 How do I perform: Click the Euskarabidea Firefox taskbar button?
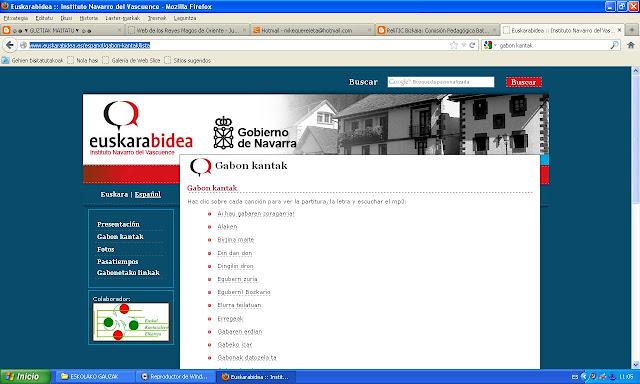(256, 377)
